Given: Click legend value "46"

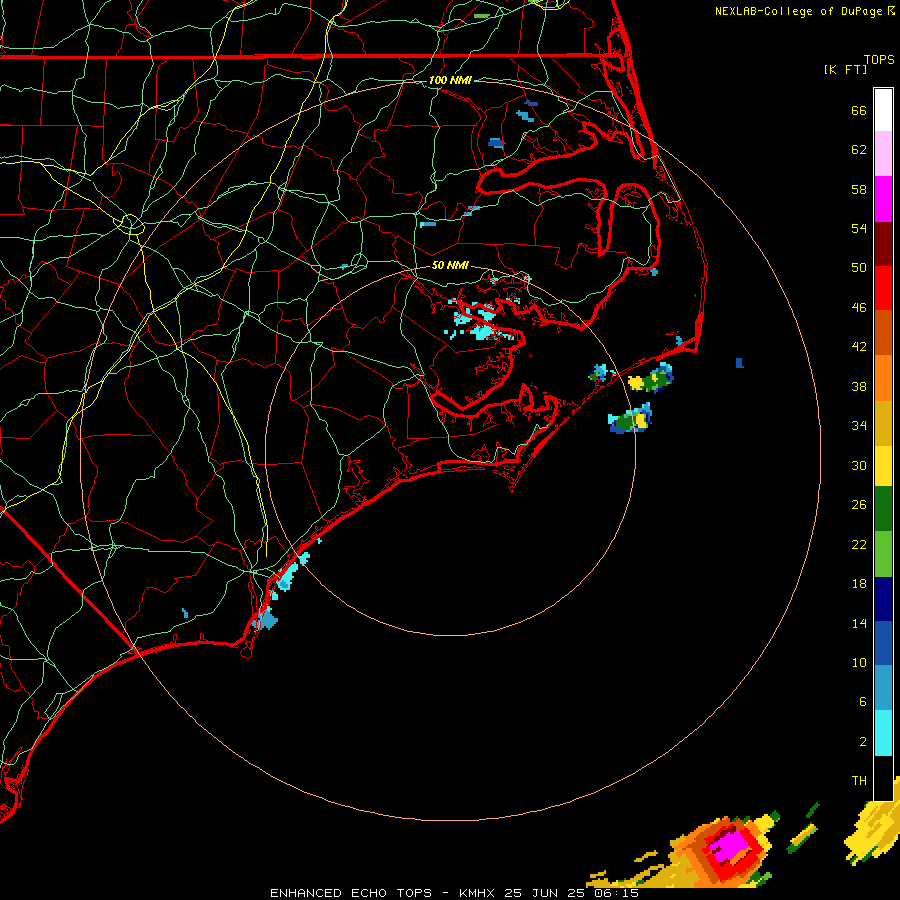Looking at the screenshot, I should click(859, 308).
